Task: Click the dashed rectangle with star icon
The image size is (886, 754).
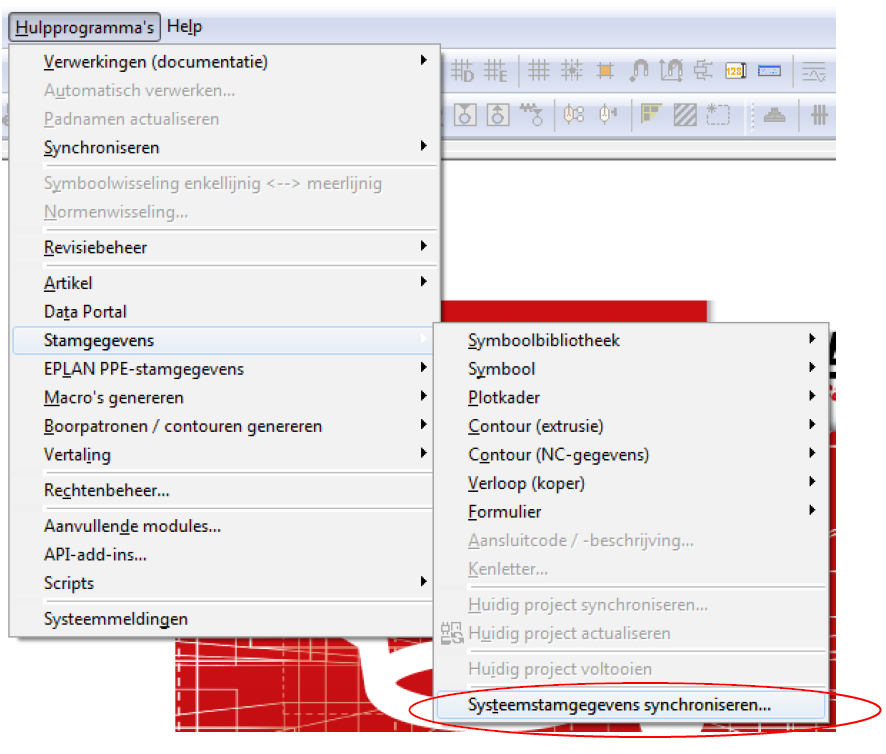Action: coord(718,115)
